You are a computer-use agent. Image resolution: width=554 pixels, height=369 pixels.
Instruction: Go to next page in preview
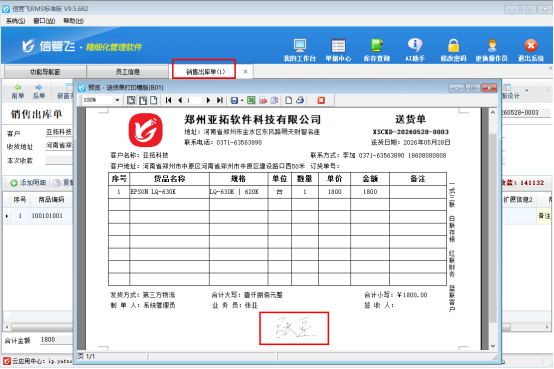point(208,100)
